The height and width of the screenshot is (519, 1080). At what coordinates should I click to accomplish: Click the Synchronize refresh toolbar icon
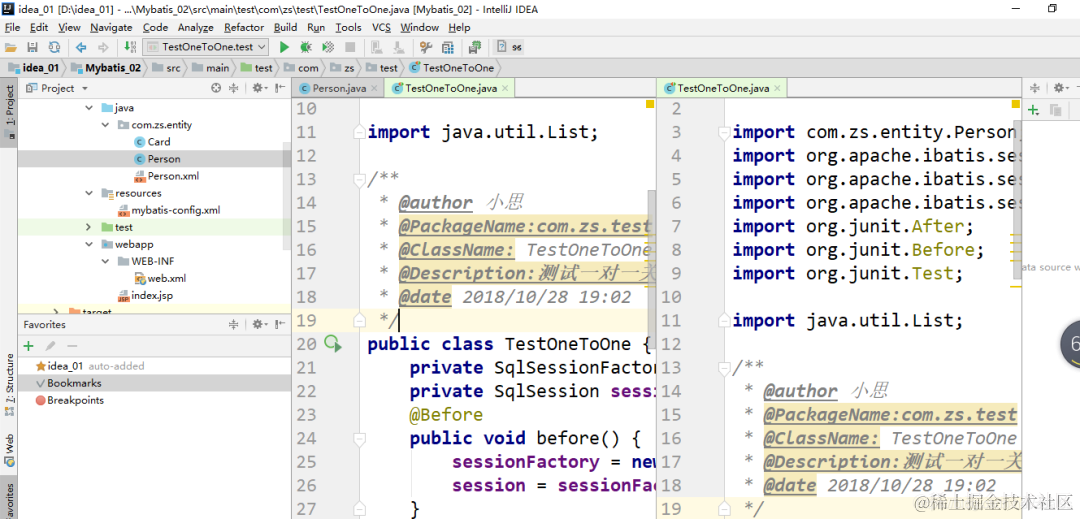coord(54,47)
